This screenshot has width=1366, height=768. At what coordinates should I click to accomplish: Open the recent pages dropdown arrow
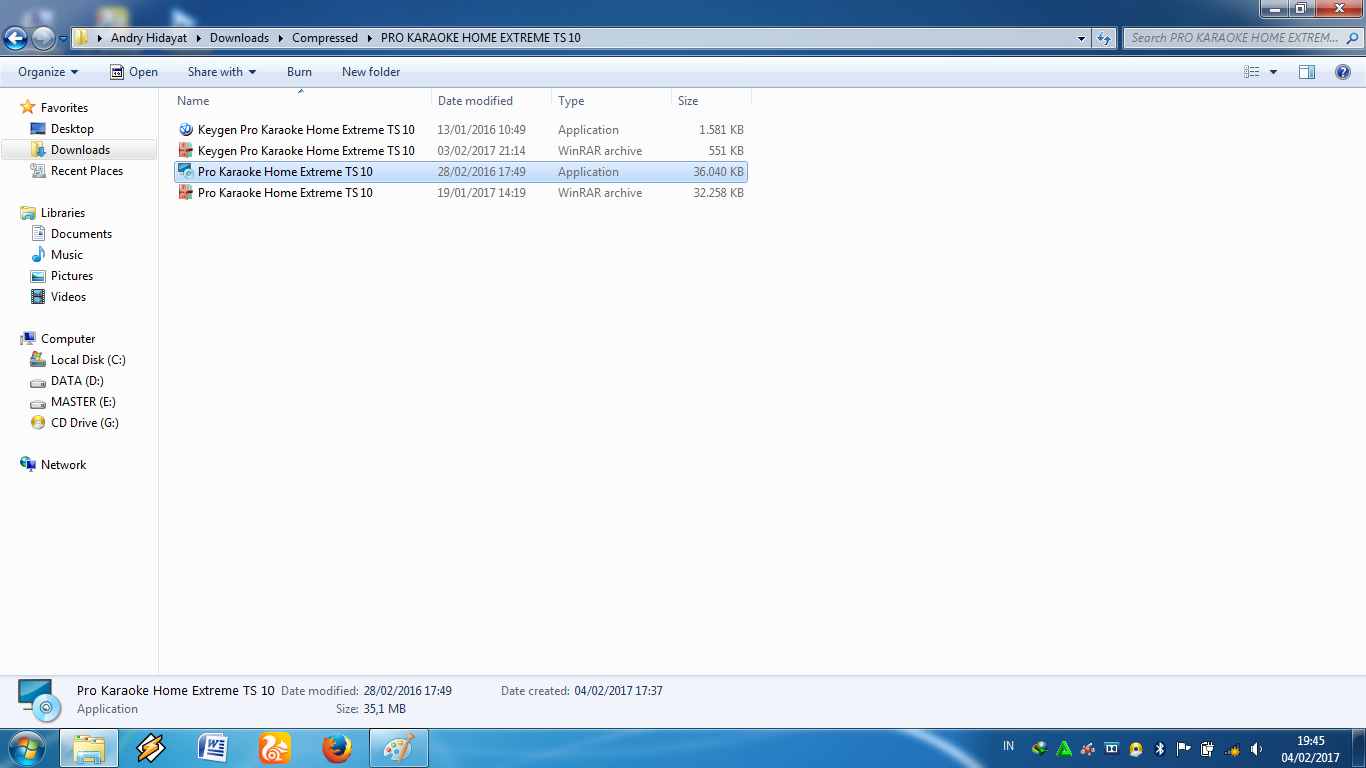click(x=63, y=39)
